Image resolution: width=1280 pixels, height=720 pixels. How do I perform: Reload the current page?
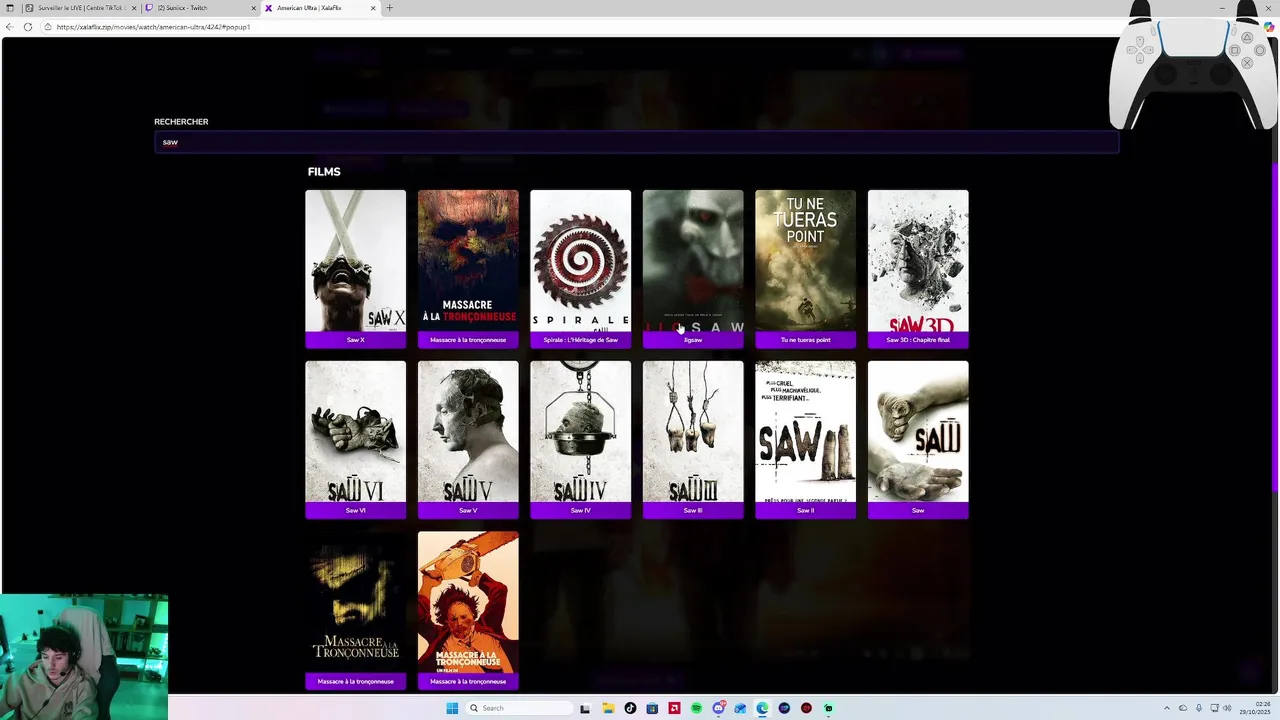tap(29, 27)
